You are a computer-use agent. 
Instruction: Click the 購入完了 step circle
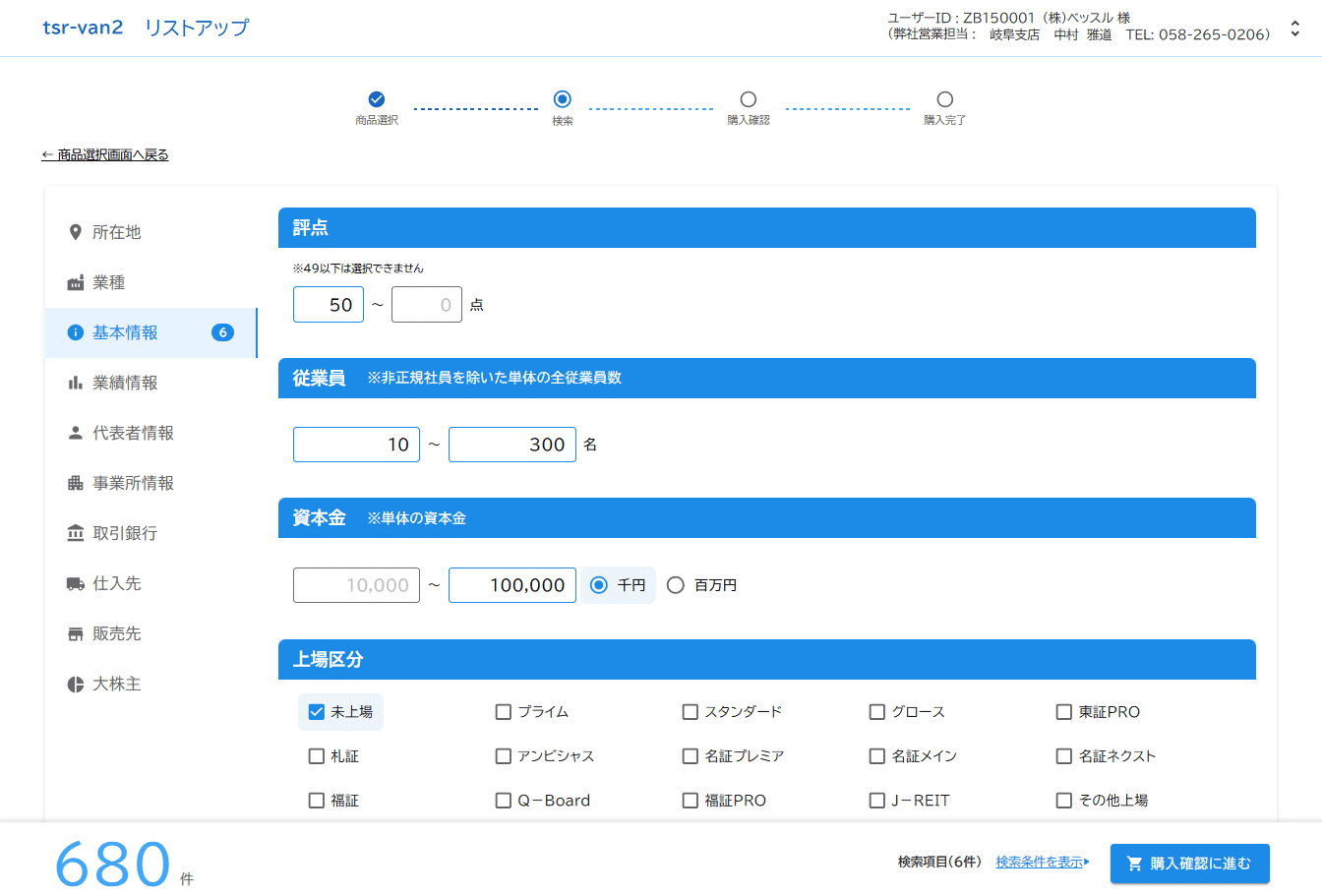click(x=945, y=99)
